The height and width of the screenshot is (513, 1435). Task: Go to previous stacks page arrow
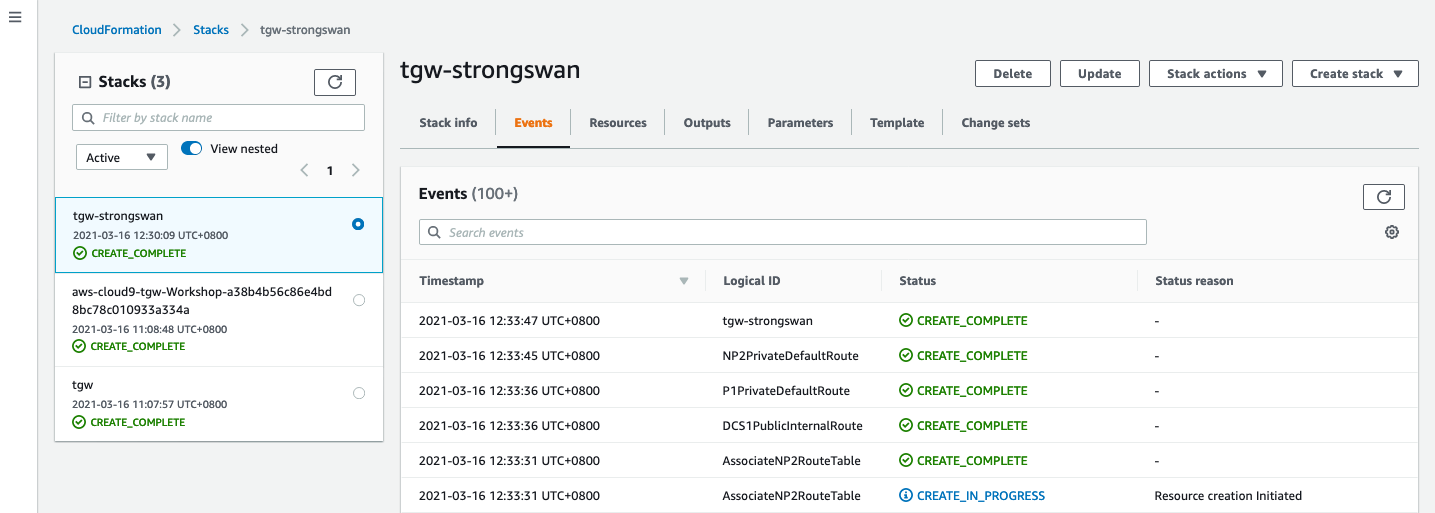pos(305,171)
